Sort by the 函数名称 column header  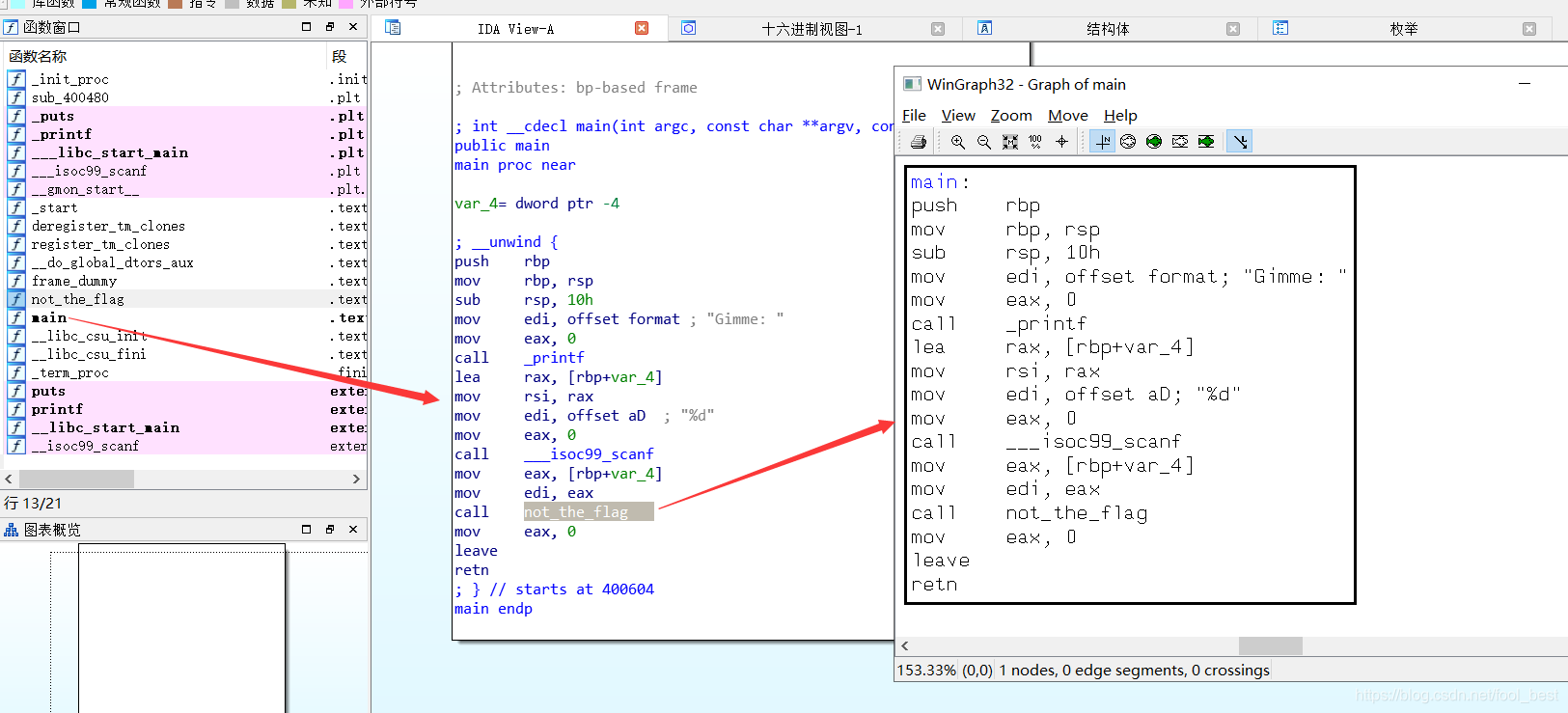pyautogui.click(x=166, y=56)
